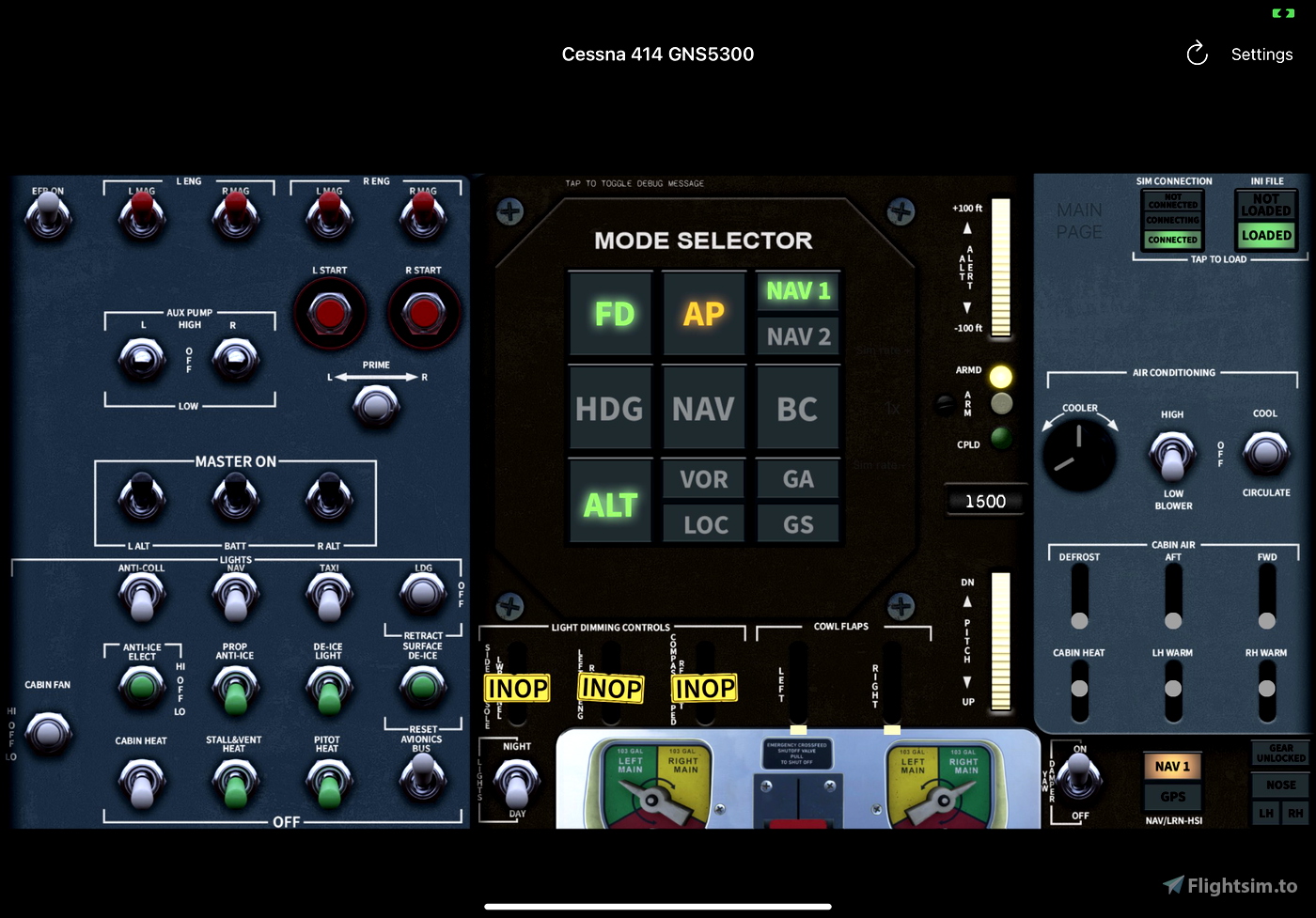Activate NAV mode on mode selector
The width and height of the screenshot is (1316, 918).
click(x=704, y=409)
